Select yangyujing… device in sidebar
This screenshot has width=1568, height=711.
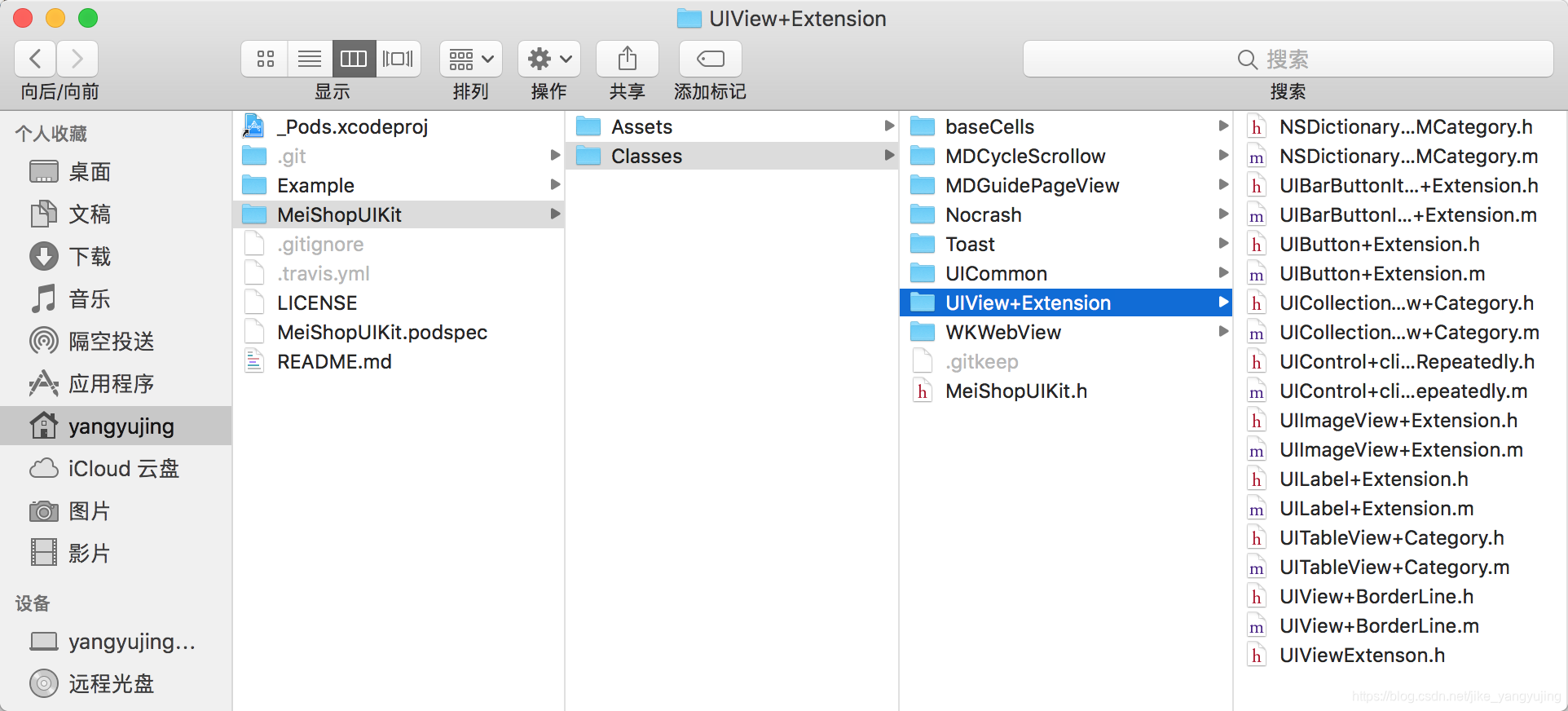click(x=116, y=642)
